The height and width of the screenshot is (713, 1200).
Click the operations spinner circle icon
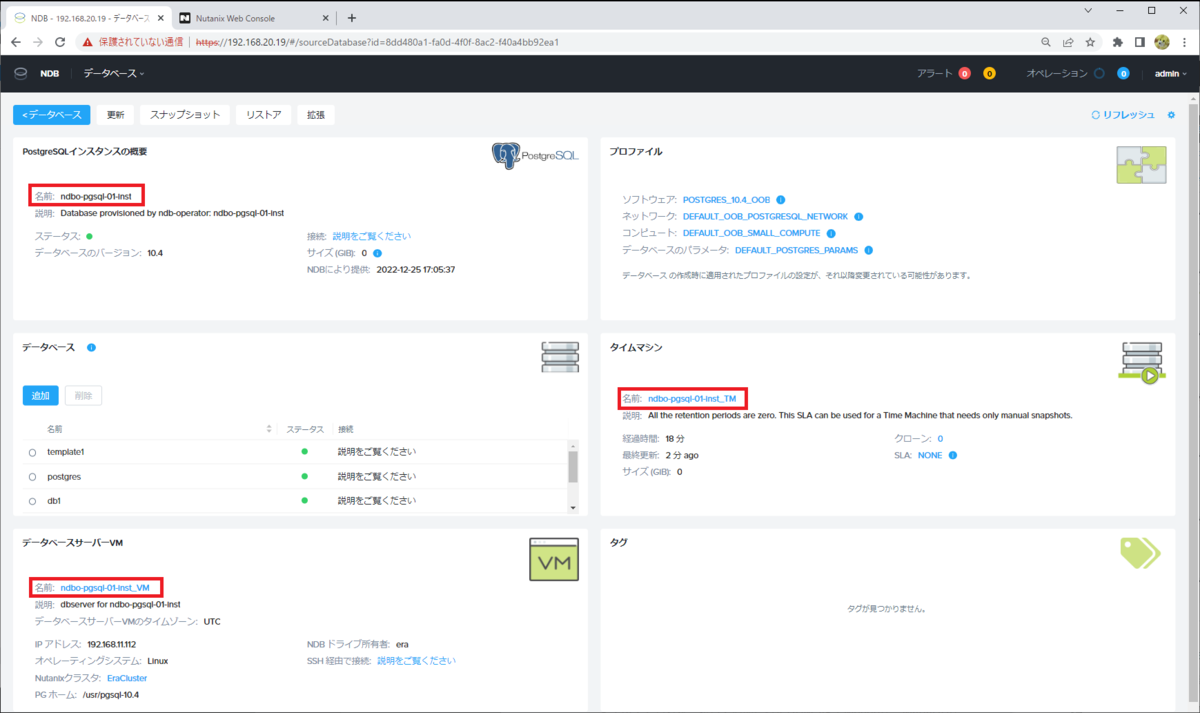coord(1099,73)
